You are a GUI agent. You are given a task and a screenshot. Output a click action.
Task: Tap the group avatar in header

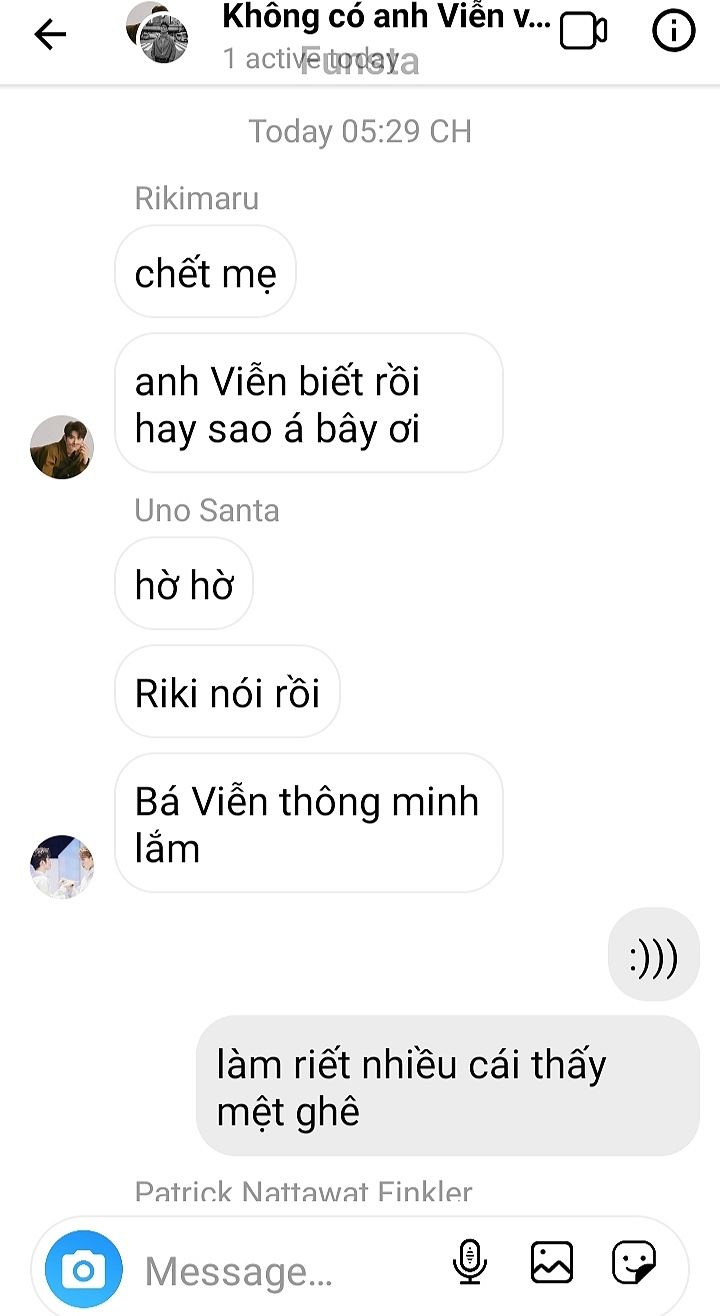click(158, 32)
